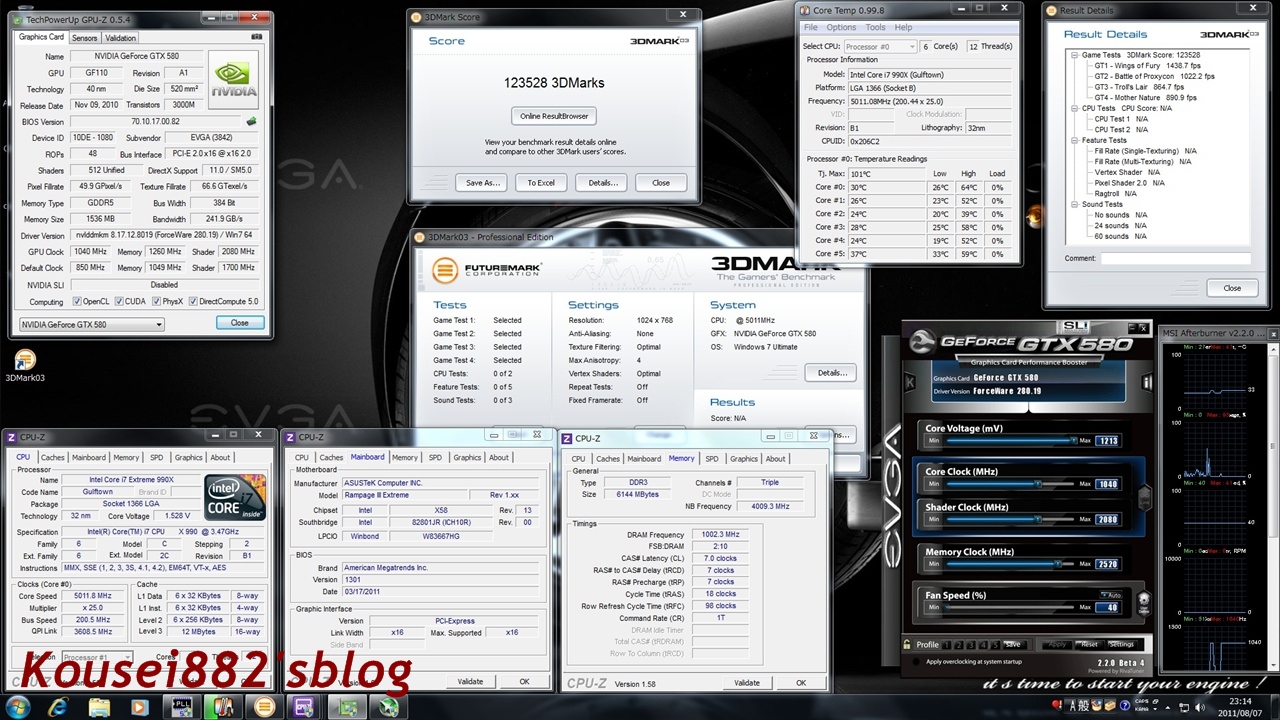The height and width of the screenshot is (720, 1280).
Task: Toggle the CUDA checkbox in GPU-Z
Action: 119,301
